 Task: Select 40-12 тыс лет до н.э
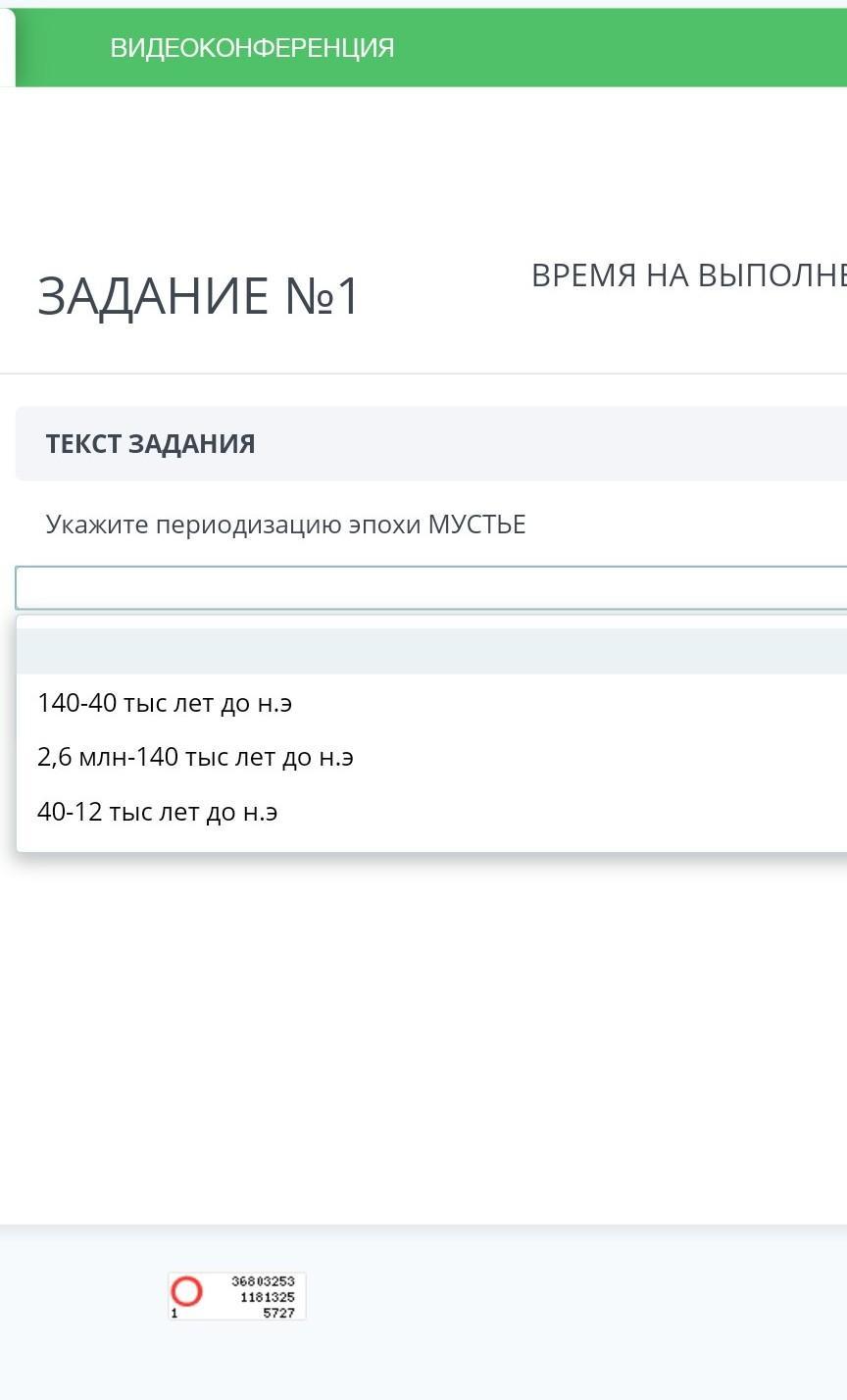[x=157, y=812]
